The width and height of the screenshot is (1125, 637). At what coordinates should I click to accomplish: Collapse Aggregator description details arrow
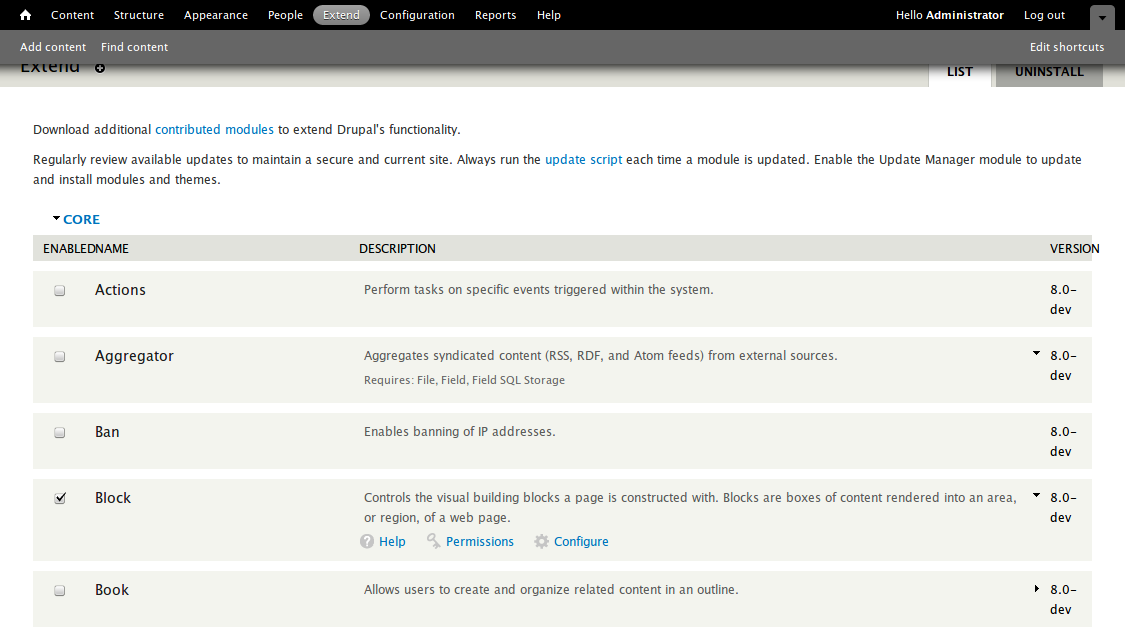point(1036,353)
